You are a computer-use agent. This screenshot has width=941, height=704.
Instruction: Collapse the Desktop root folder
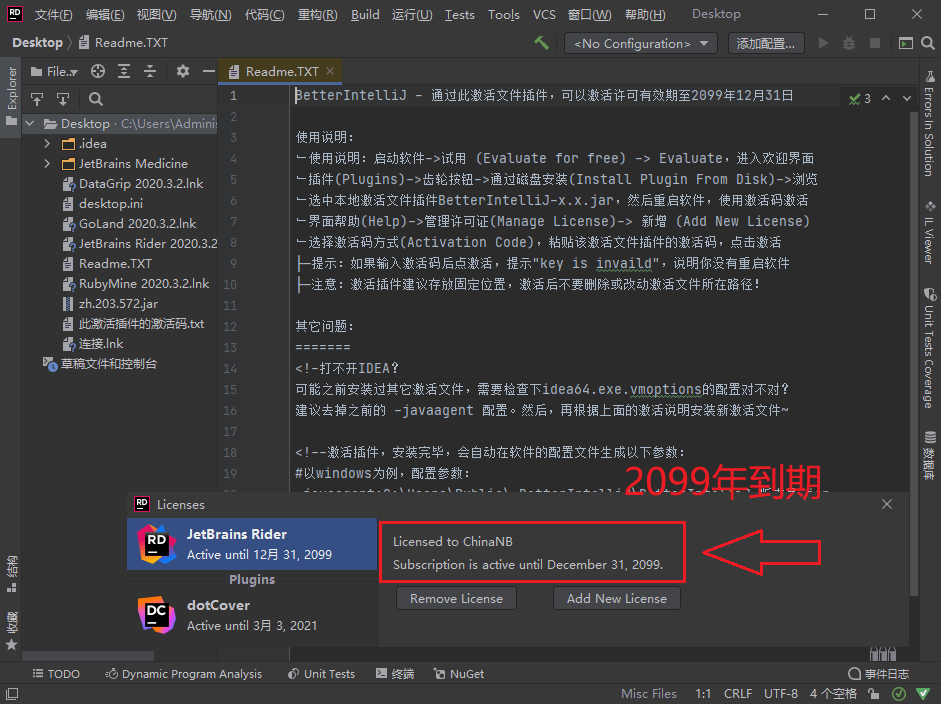point(29,124)
